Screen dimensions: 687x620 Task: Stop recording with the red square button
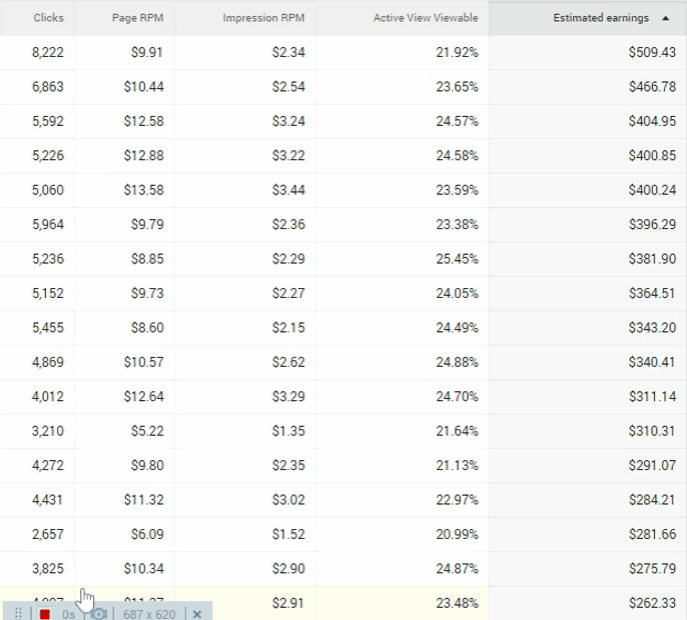[45, 614]
